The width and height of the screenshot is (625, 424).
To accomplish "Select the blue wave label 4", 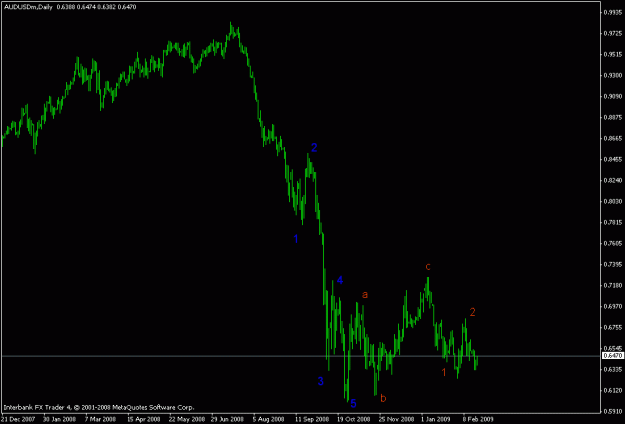I will 340,280.
